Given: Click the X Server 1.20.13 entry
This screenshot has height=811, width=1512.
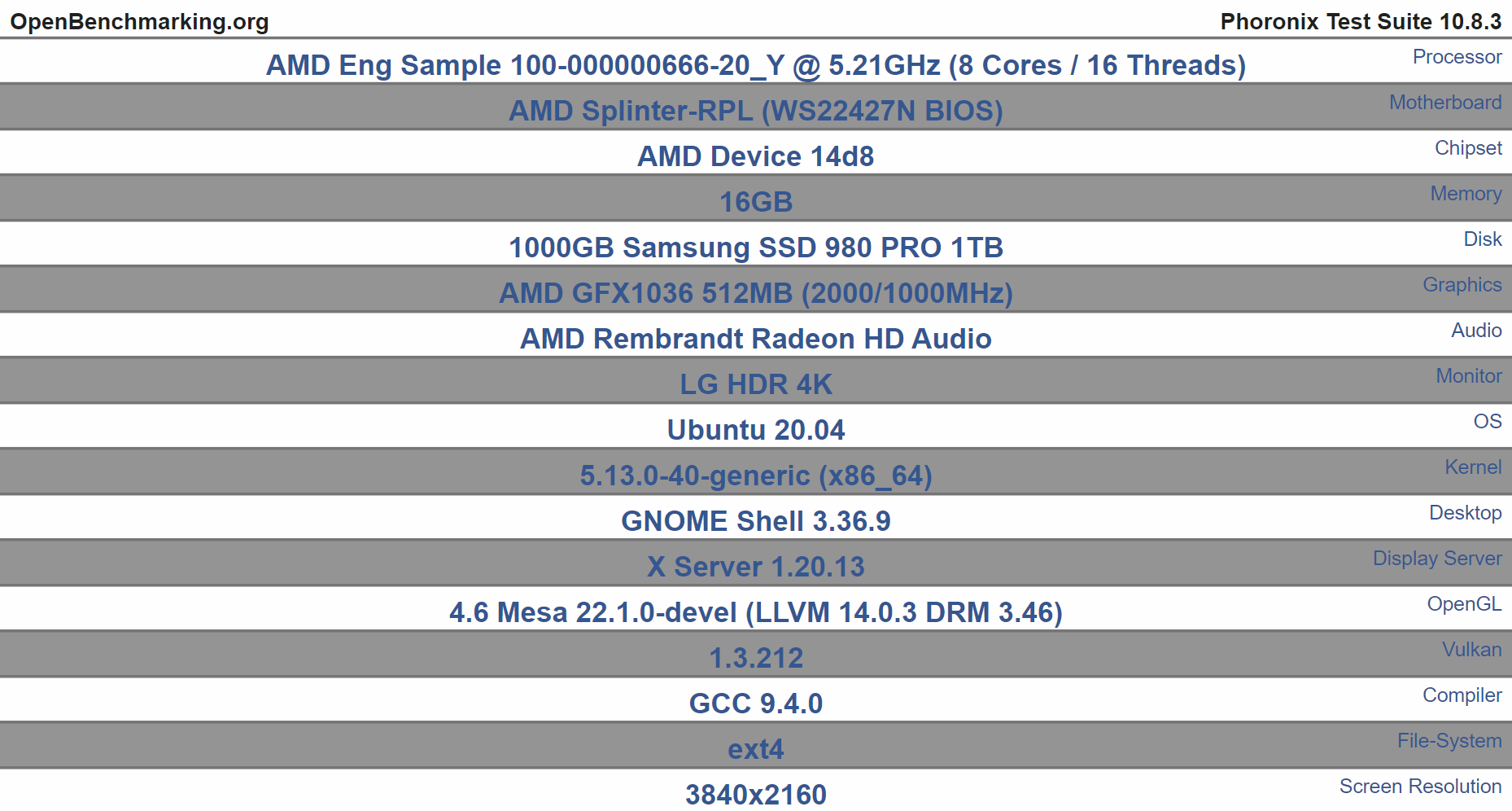Looking at the screenshot, I should tap(756, 567).
